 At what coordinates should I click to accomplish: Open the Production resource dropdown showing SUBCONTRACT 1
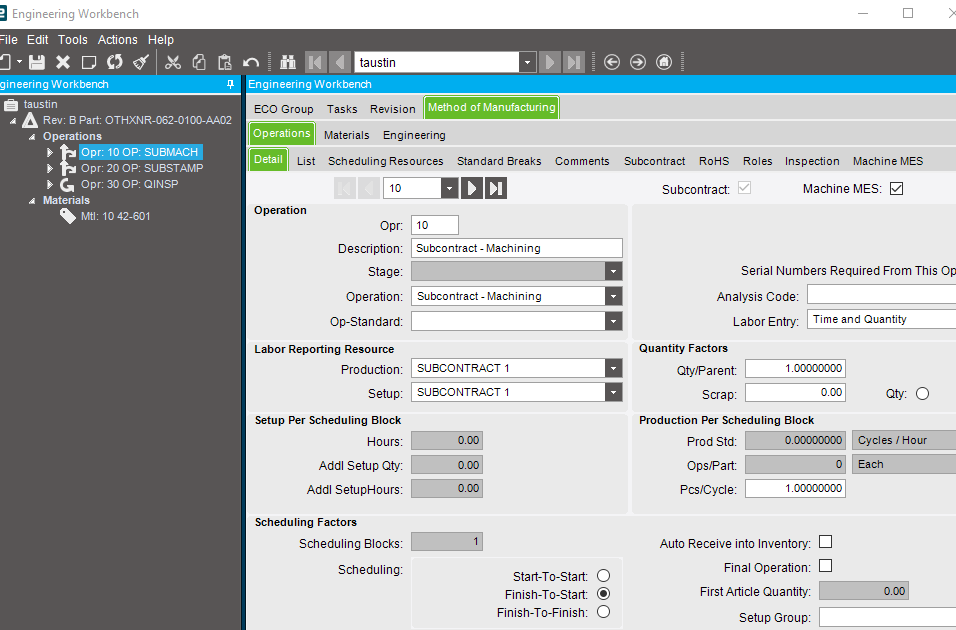click(612, 368)
